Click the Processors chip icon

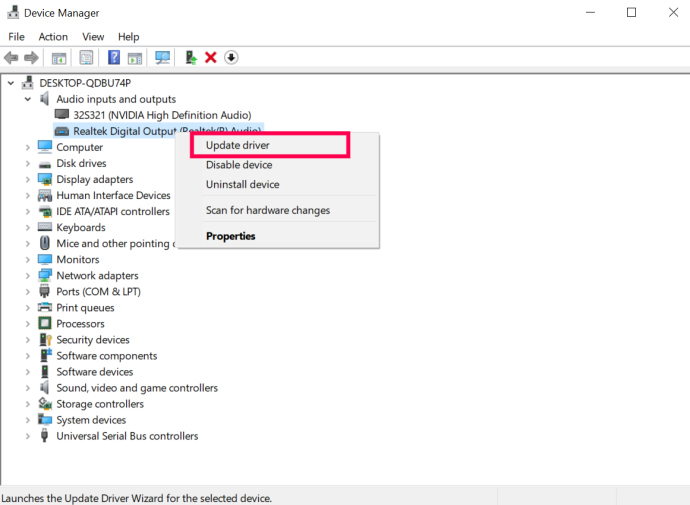point(45,323)
